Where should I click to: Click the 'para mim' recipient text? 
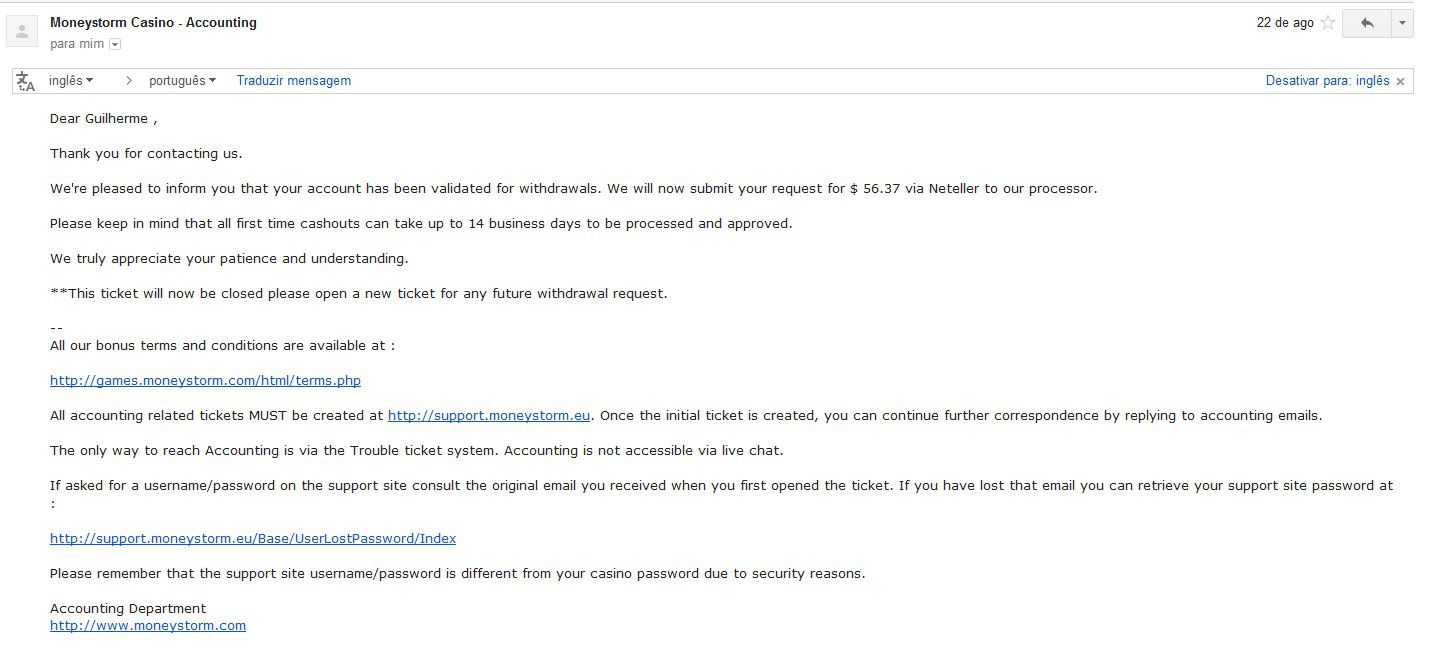tap(77, 44)
